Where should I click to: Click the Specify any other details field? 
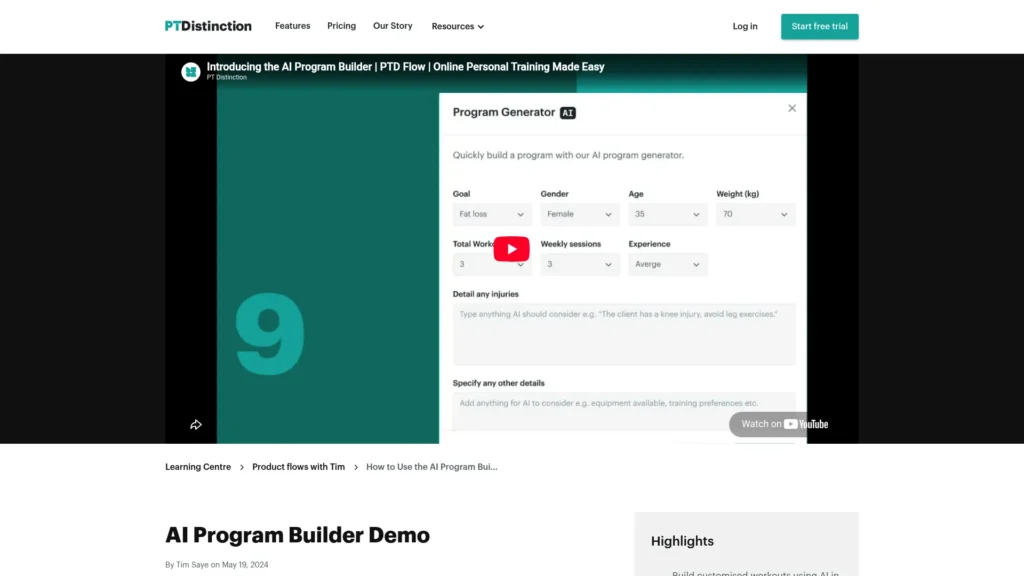(624, 411)
